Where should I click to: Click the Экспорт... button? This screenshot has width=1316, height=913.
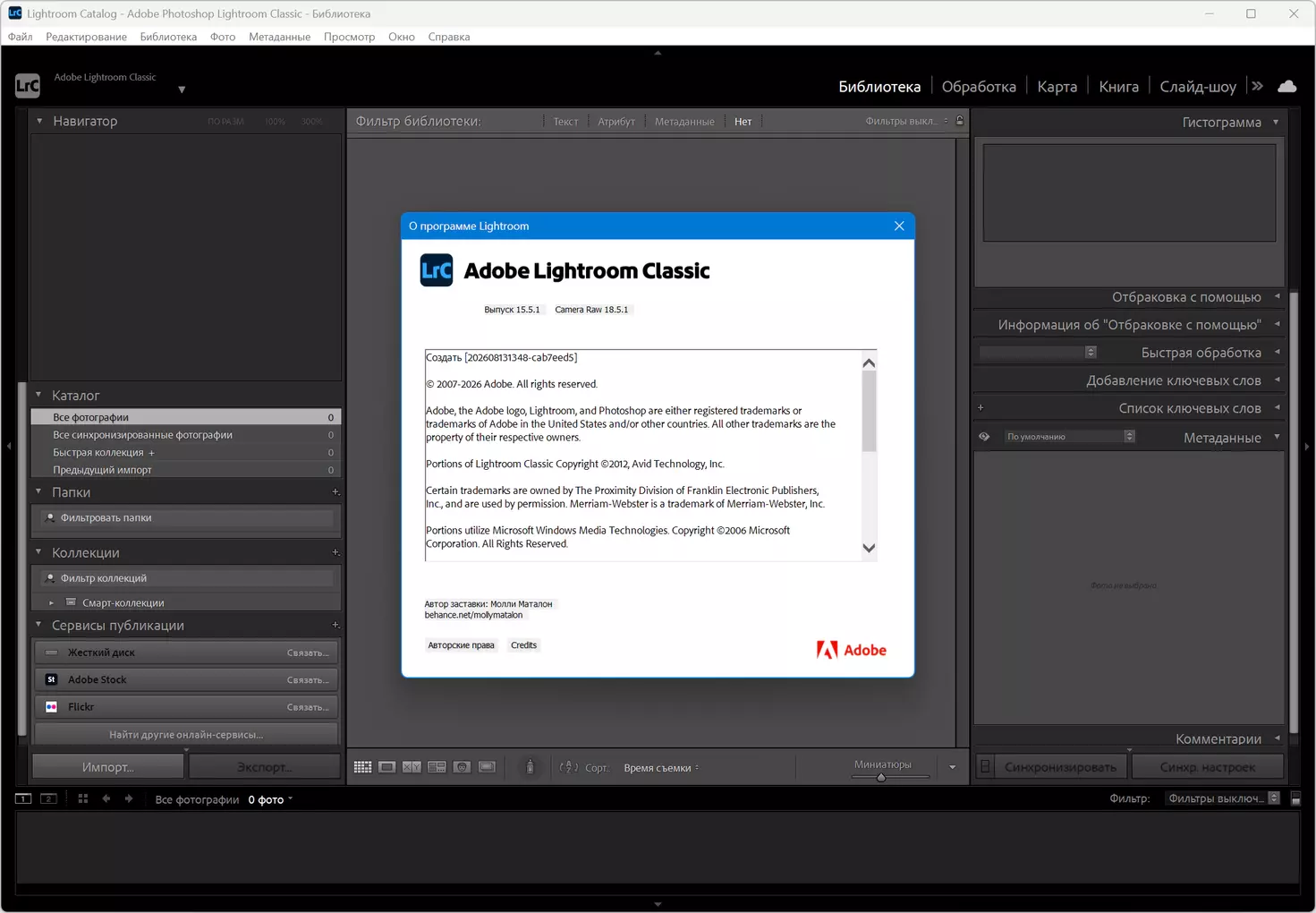coord(265,767)
